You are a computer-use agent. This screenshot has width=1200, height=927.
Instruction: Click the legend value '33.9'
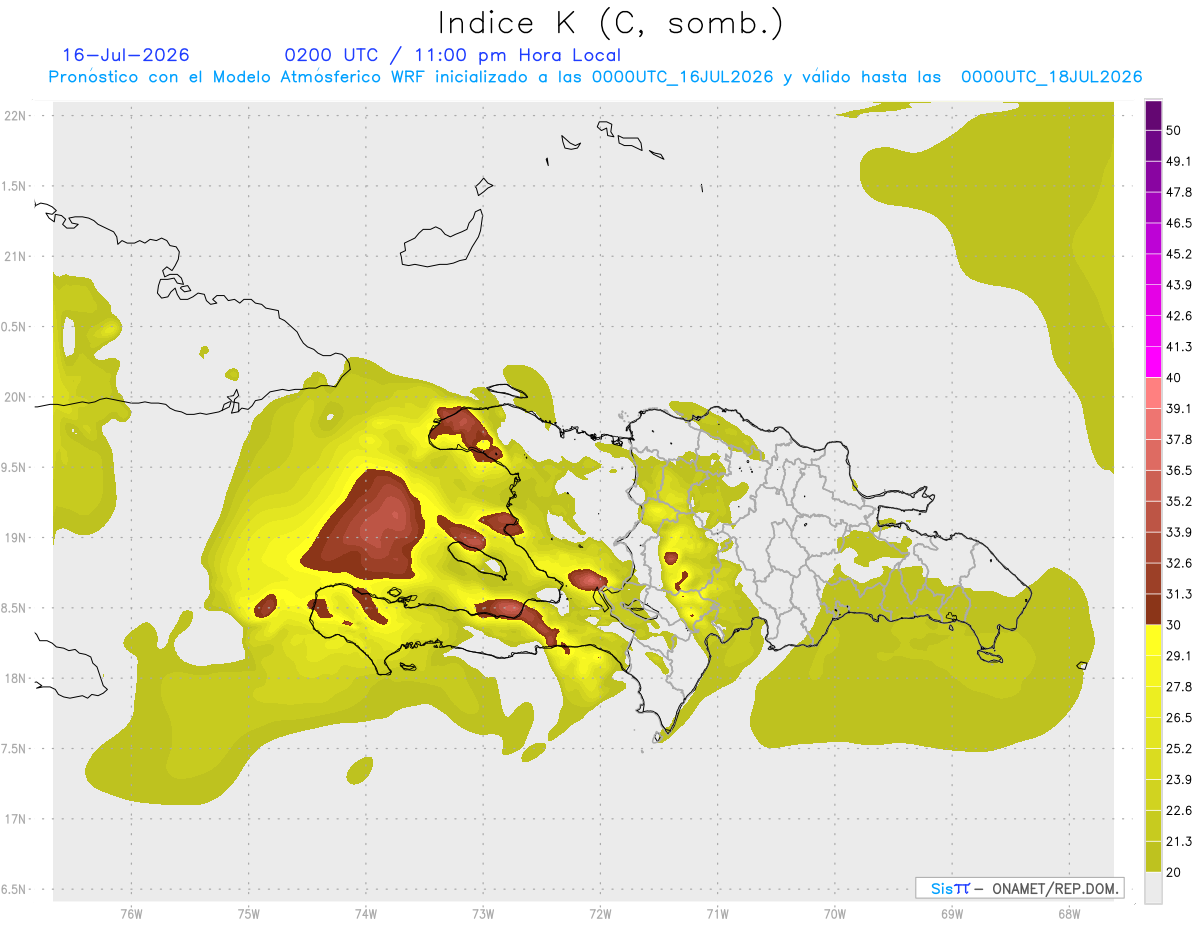[1179, 532]
